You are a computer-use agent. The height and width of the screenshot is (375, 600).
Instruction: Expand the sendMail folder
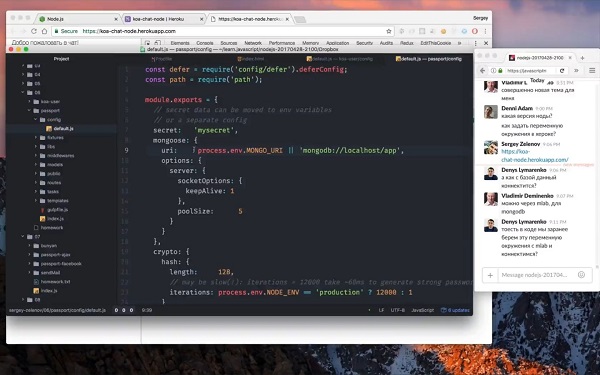[x=29, y=272]
